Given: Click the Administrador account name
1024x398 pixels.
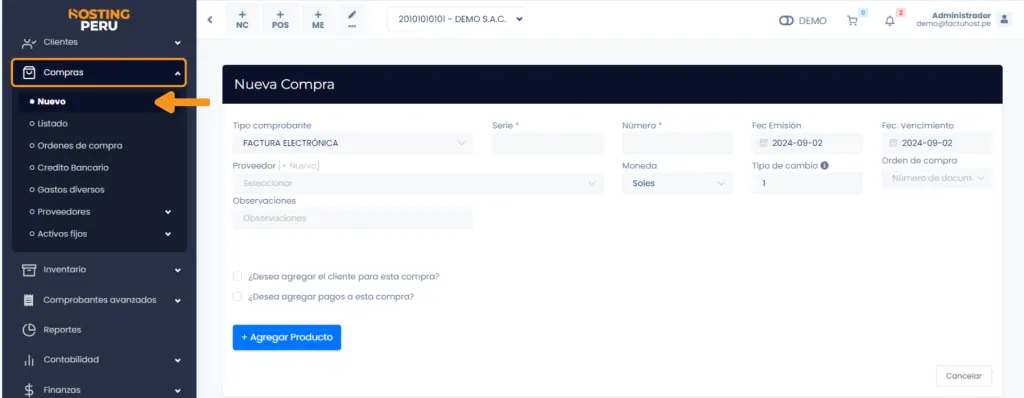Looking at the screenshot, I should click(x=961, y=15).
